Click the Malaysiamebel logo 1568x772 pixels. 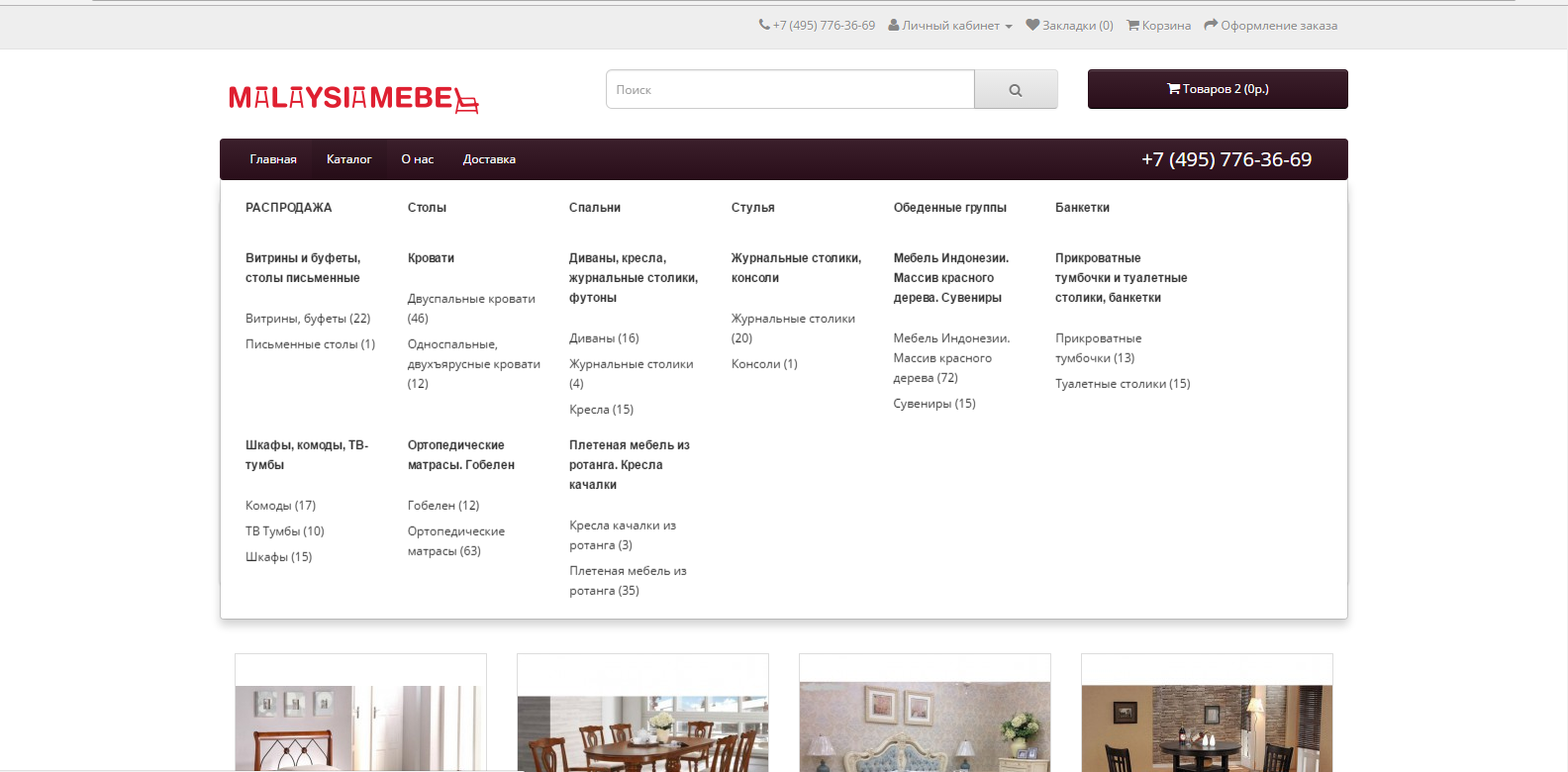coord(353,98)
